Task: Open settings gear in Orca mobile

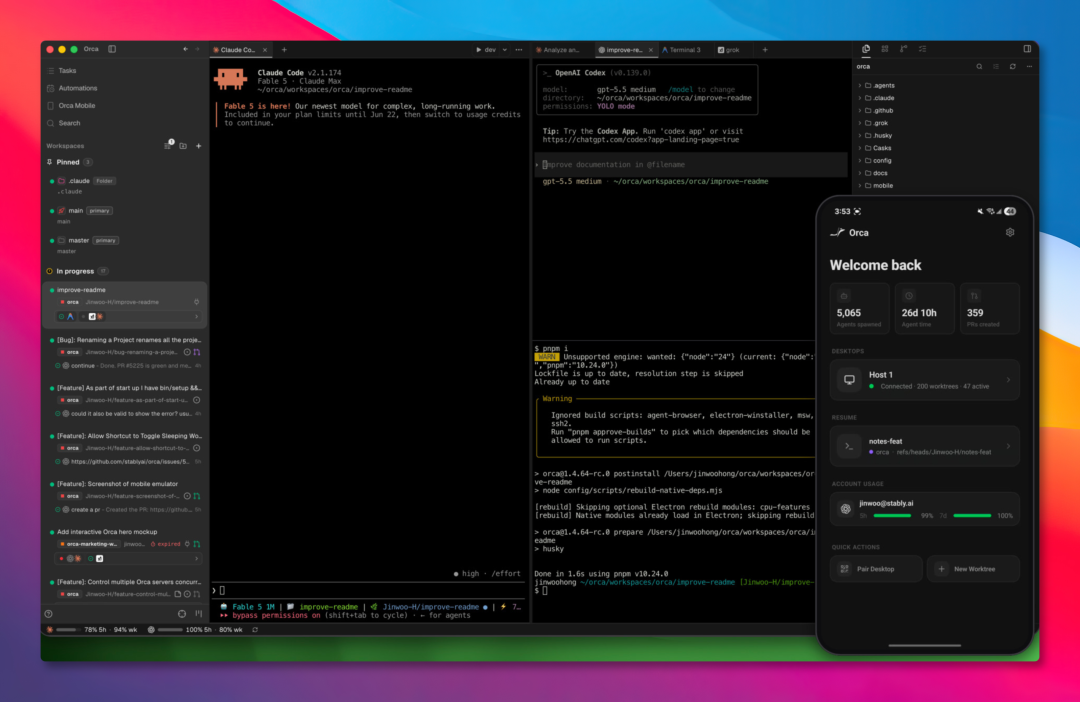Action: point(1010,233)
